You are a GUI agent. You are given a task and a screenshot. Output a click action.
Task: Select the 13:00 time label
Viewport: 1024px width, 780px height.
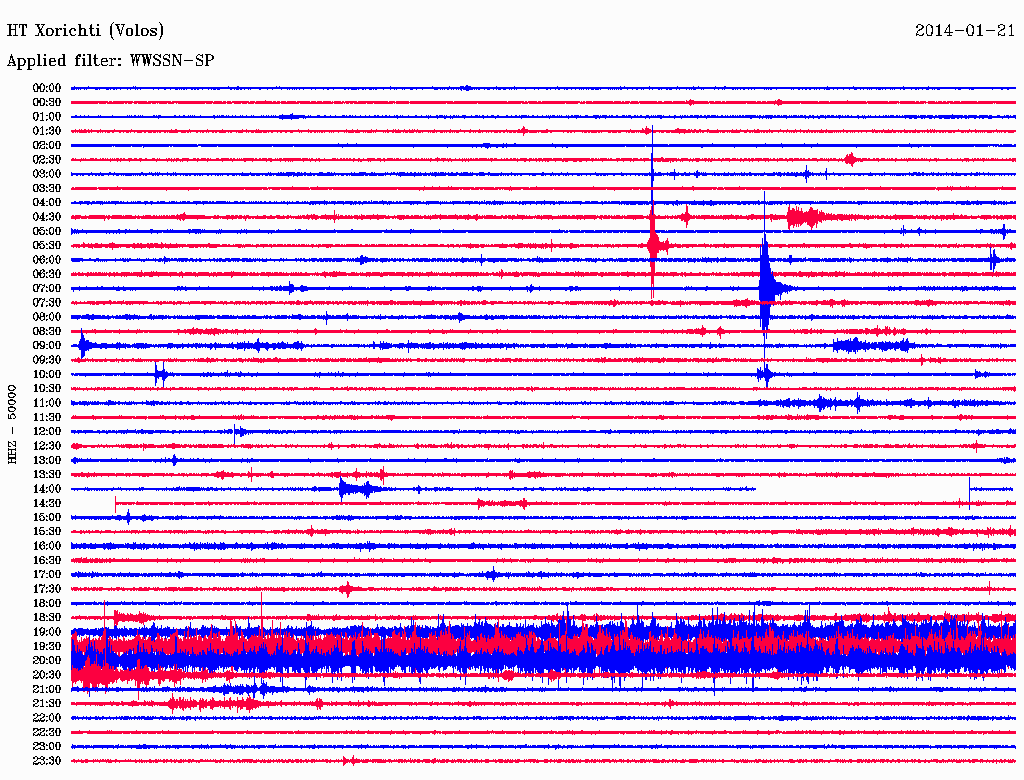tap(47, 460)
